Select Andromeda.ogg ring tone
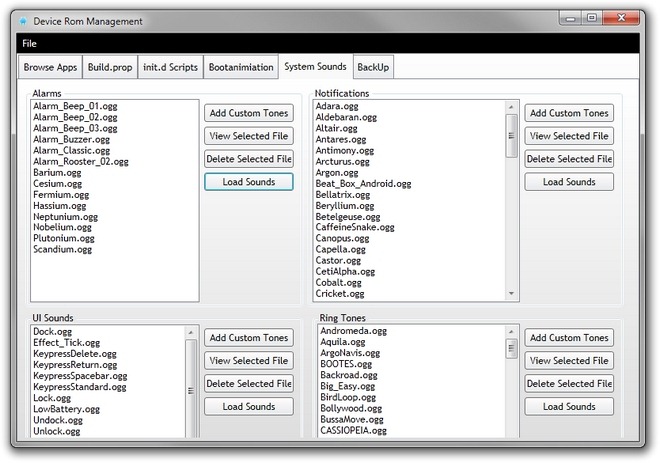This screenshot has height=463, width=660. point(354,331)
